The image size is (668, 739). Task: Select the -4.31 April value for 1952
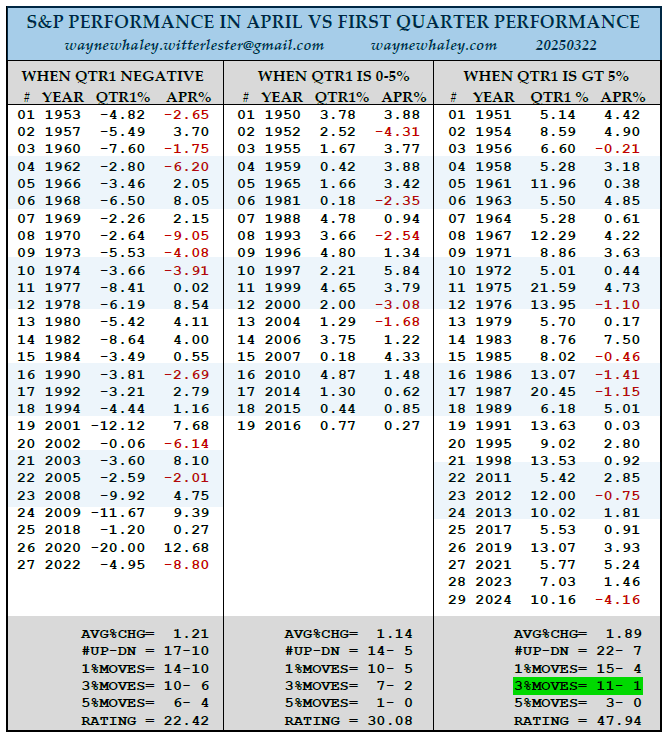click(x=397, y=131)
